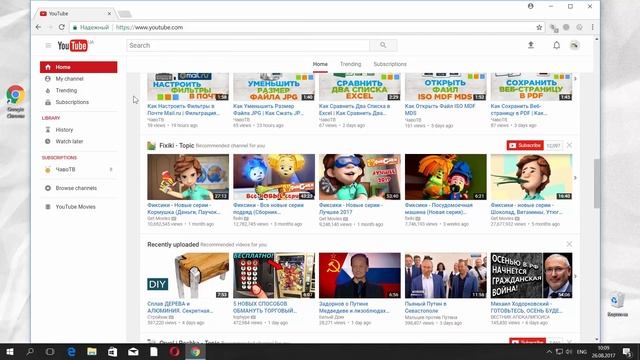This screenshot has height=360, width=640.
Task: Open the clock and date in the taskbar
Action: 604,351
